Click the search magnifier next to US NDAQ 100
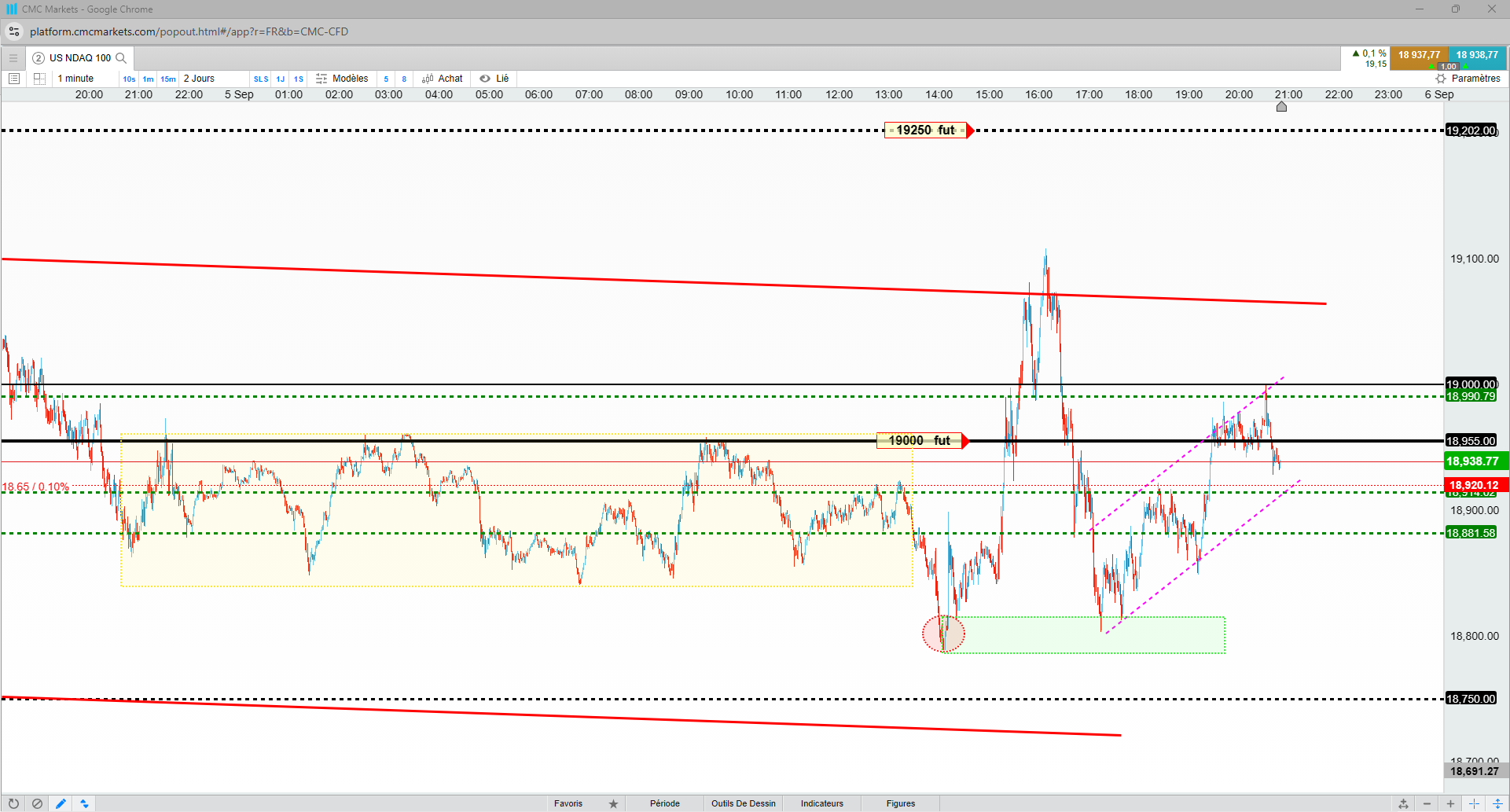Screen dimensions: 1510x812 (121, 58)
